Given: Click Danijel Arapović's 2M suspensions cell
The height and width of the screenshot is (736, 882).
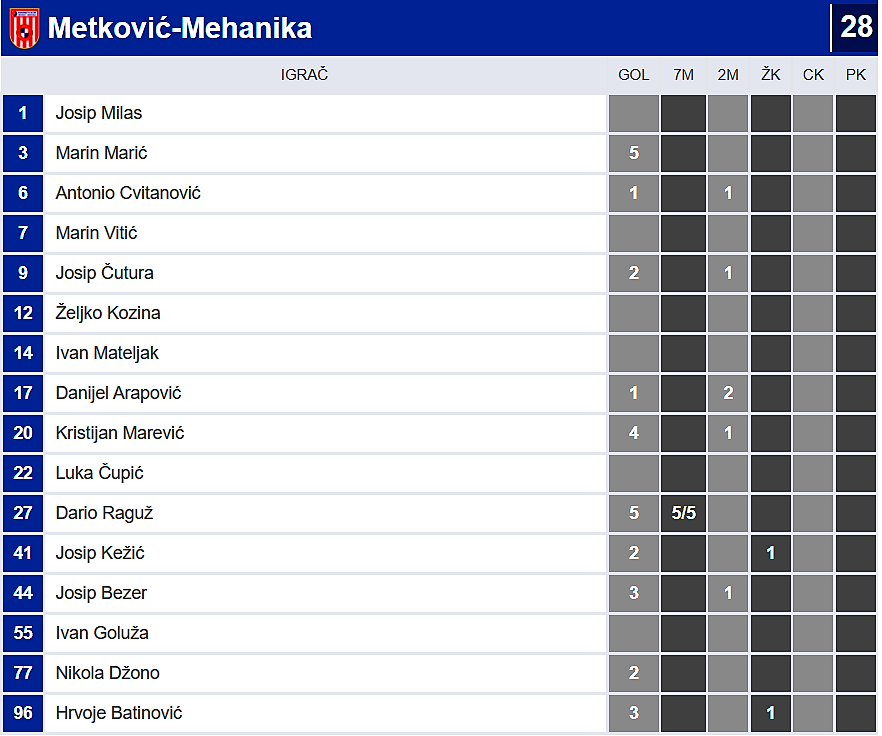Looking at the screenshot, I should click(x=728, y=393).
